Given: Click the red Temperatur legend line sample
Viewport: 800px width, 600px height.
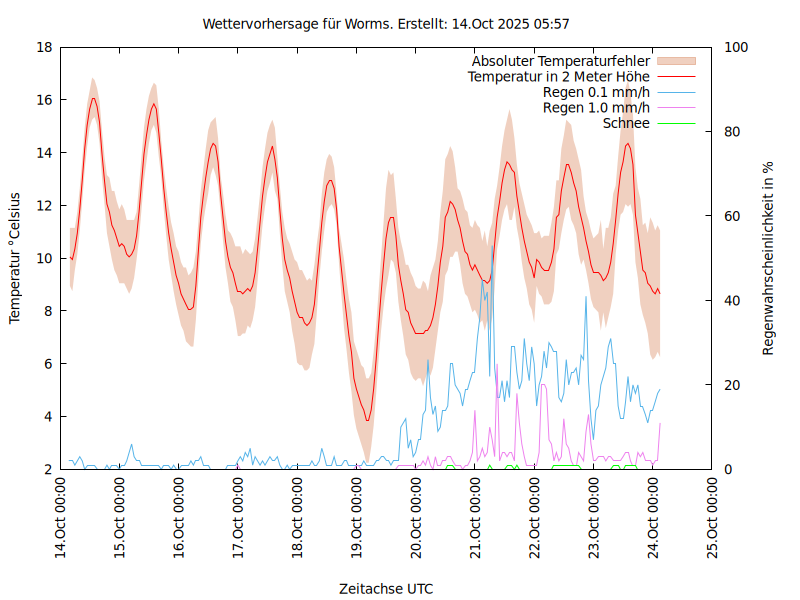Looking at the screenshot, I should [x=675, y=77].
